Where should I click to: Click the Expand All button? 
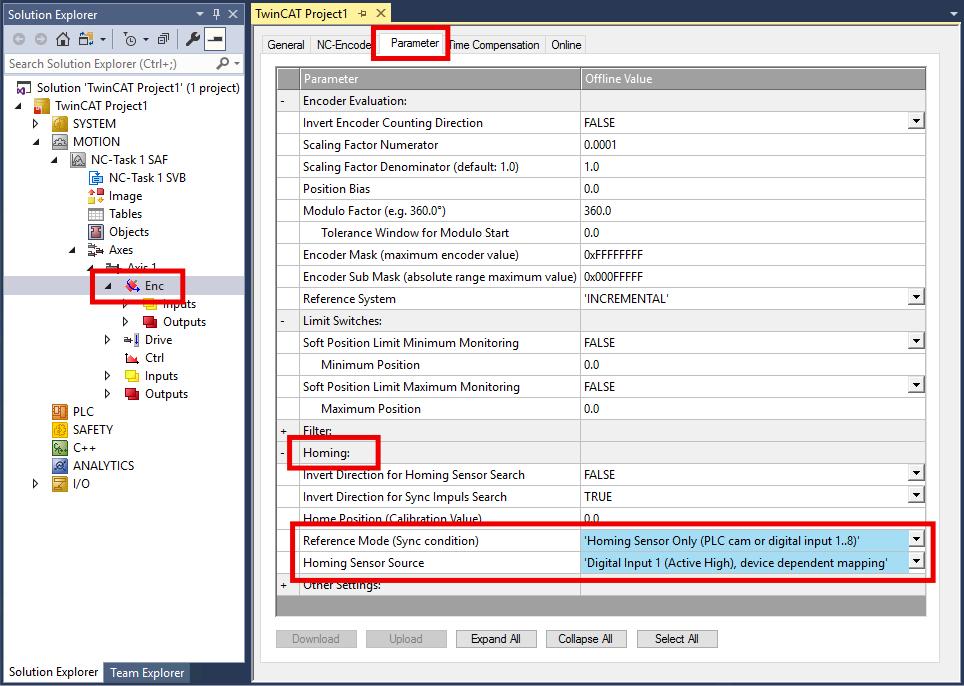[496, 639]
